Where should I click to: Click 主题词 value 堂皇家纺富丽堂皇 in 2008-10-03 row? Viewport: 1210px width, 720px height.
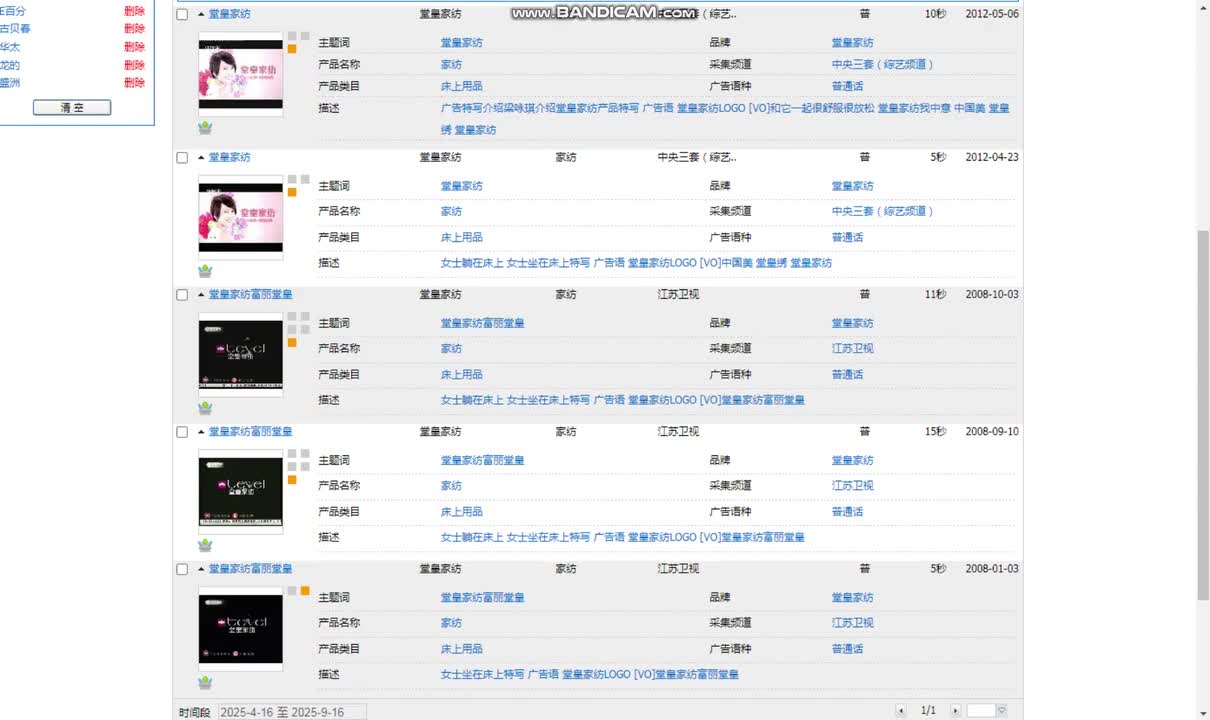point(482,323)
